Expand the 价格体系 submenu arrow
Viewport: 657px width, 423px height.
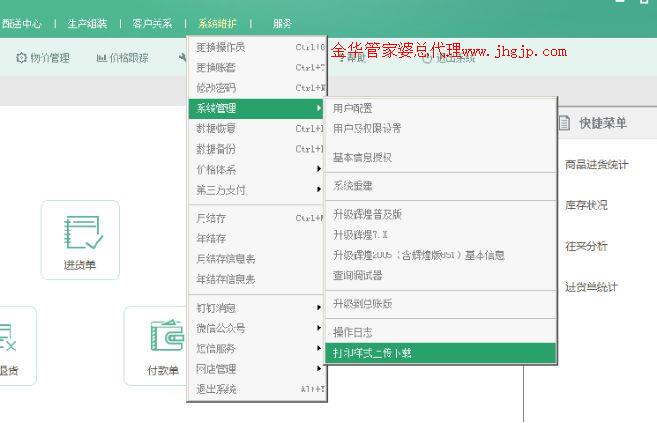pos(319,169)
